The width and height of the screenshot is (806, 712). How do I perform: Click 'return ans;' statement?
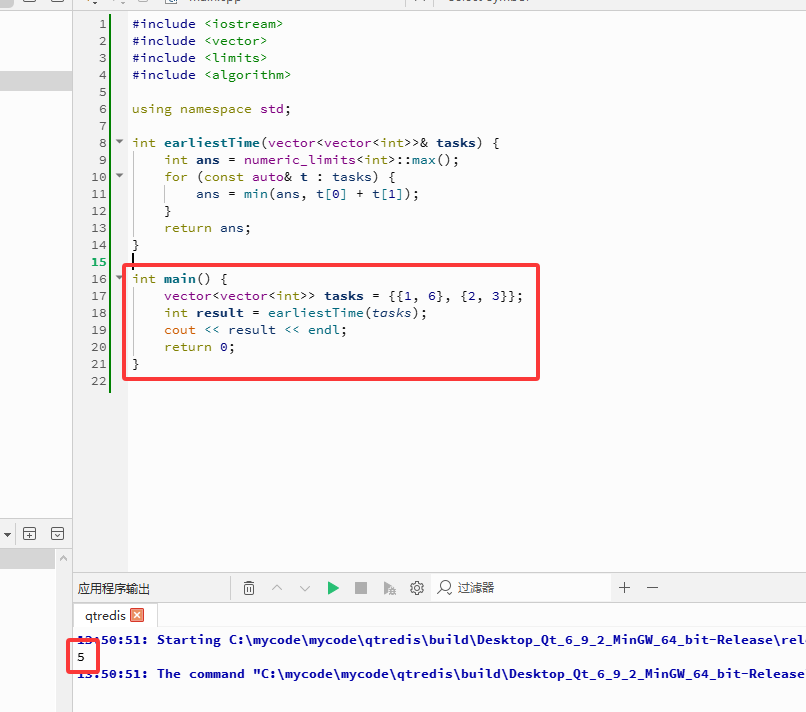pos(207,228)
